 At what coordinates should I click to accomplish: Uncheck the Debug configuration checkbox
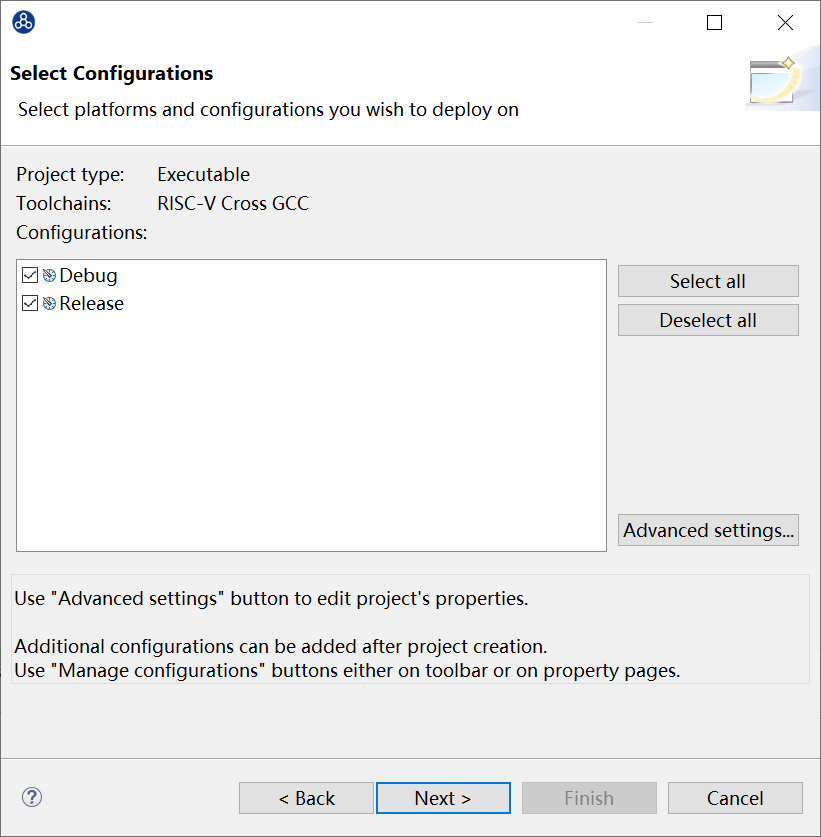30,276
